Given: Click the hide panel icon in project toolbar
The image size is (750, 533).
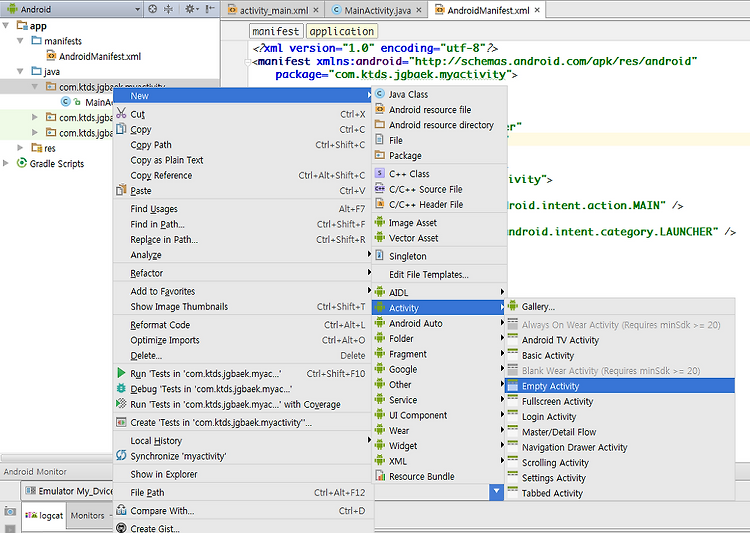Looking at the screenshot, I should pos(210,9).
